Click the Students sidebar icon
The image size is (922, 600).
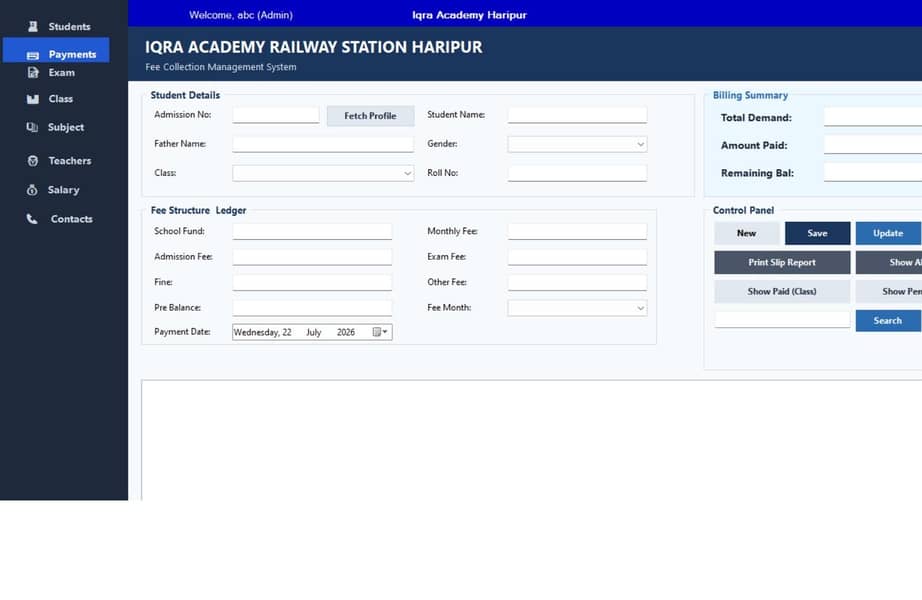[x=33, y=26]
